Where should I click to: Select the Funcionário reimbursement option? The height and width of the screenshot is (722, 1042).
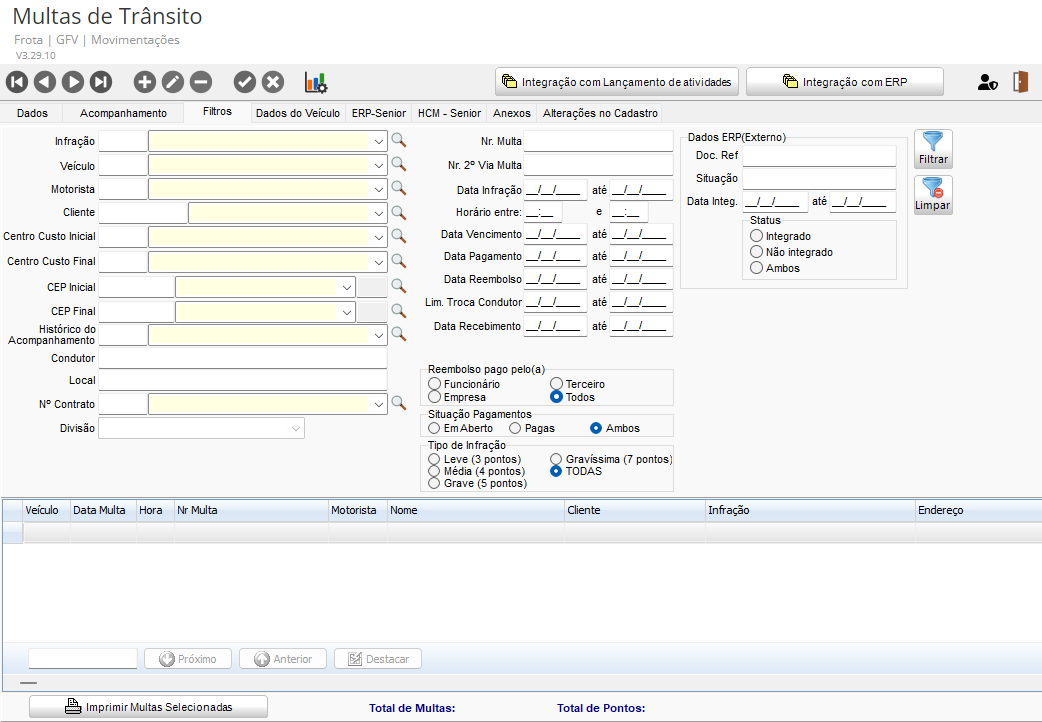point(434,384)
